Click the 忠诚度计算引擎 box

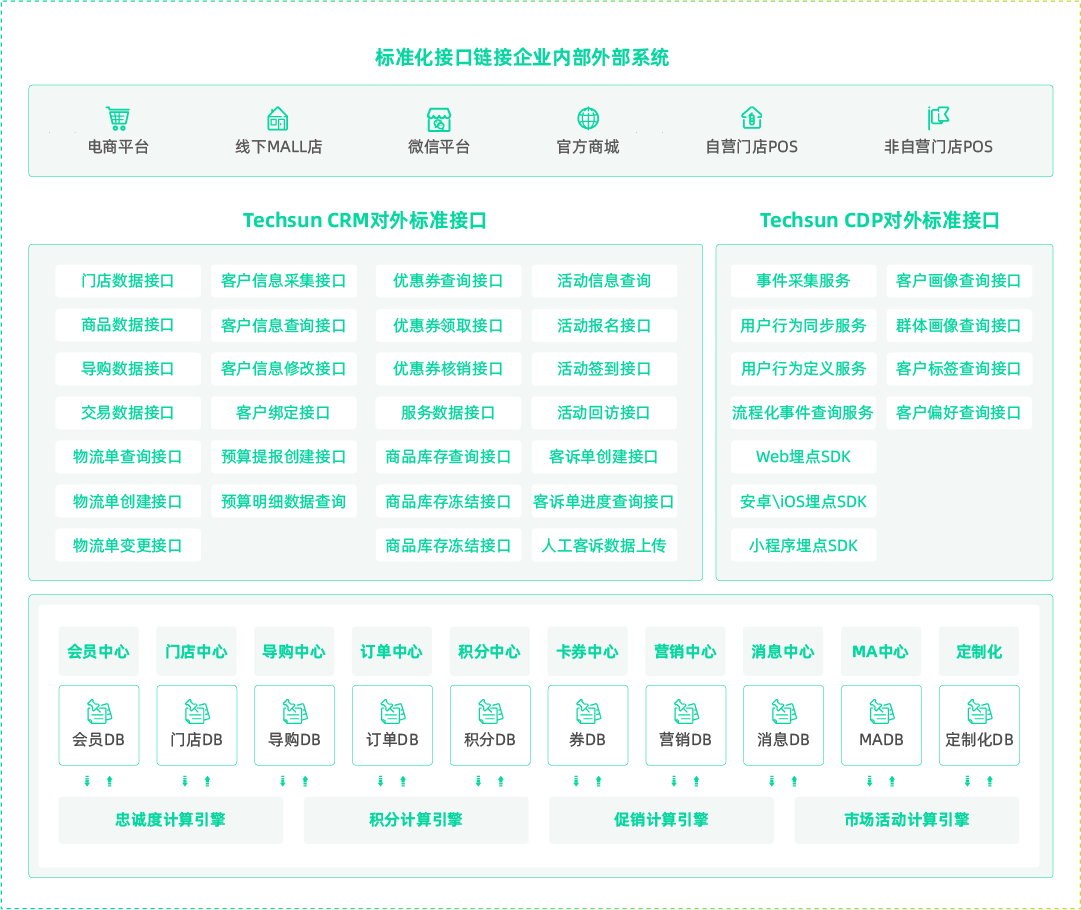[x=171, y=820]
